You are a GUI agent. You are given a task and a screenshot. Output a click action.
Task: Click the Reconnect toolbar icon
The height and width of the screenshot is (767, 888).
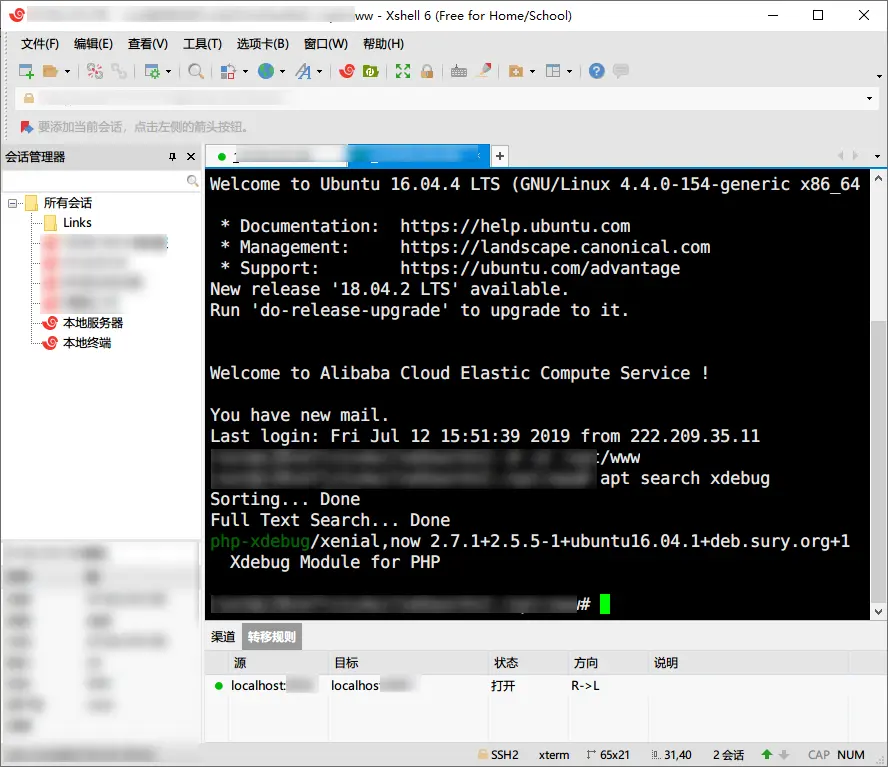[95, 71]
